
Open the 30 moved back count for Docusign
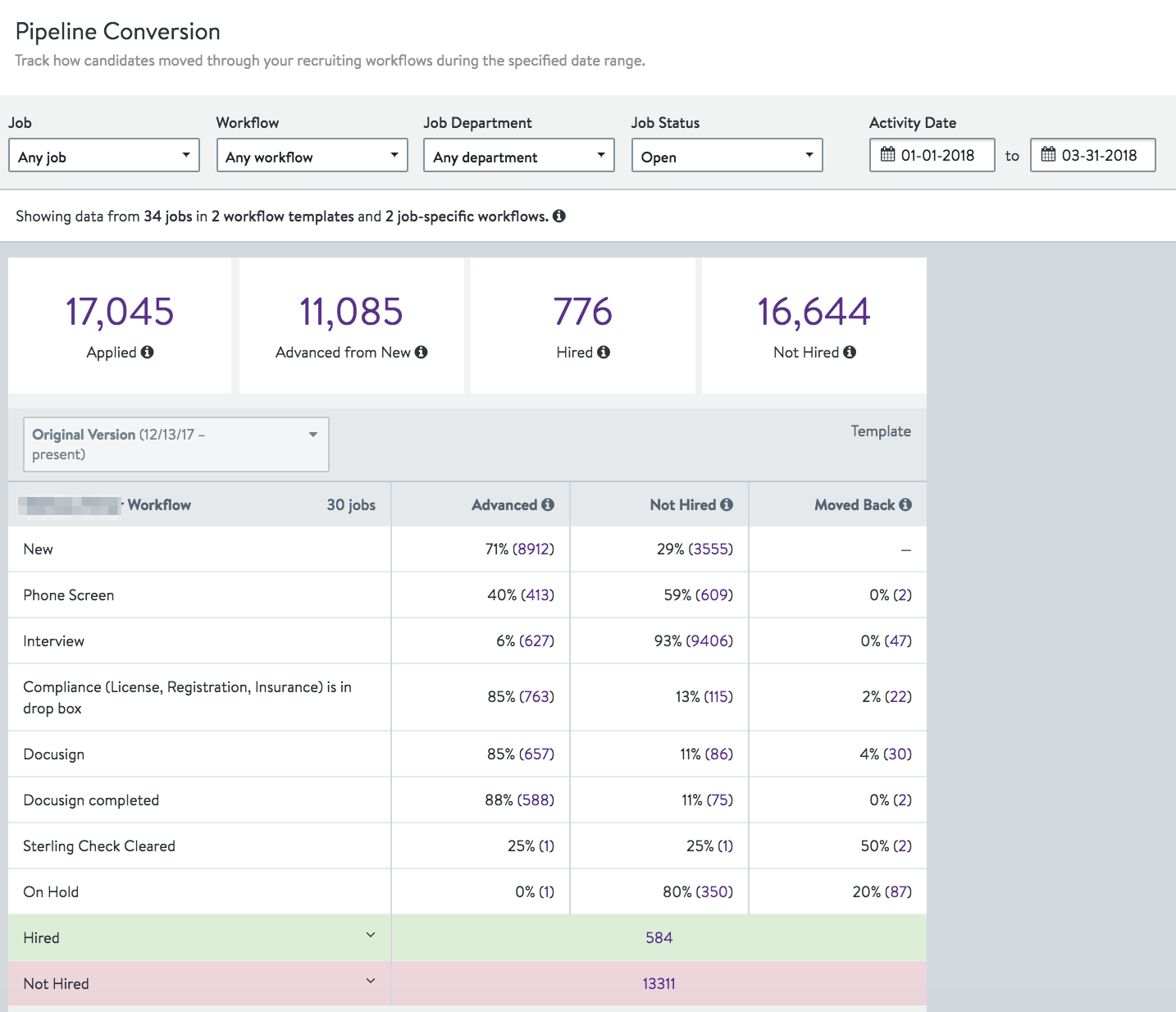(x=899, y=754)
